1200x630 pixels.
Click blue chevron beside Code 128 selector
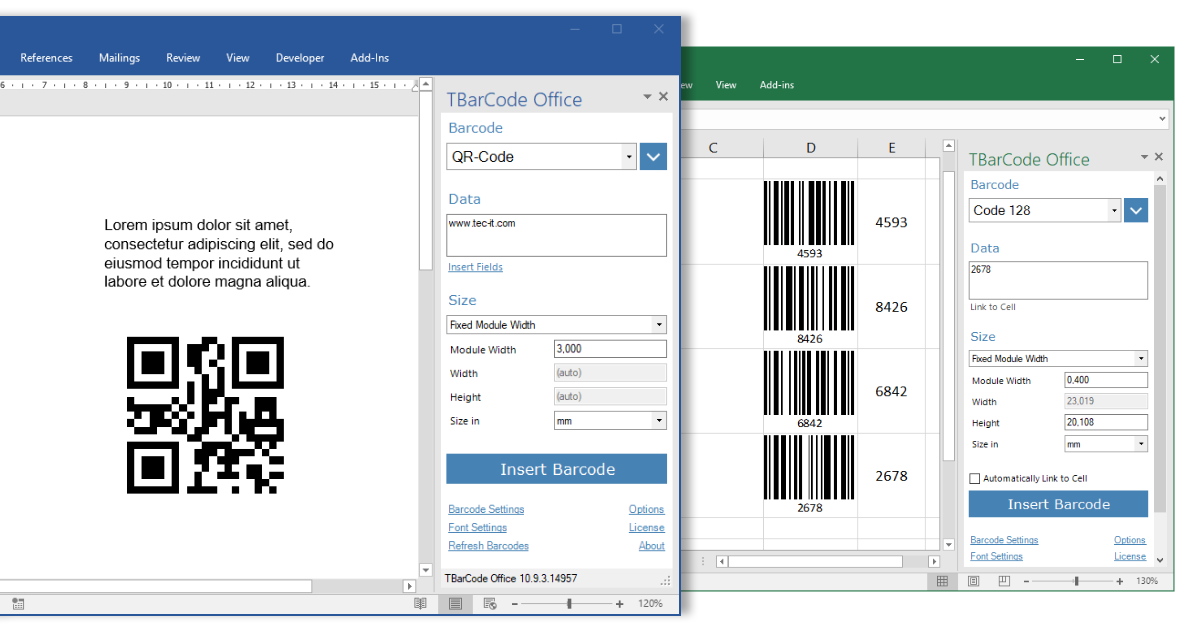(1136, 210)
